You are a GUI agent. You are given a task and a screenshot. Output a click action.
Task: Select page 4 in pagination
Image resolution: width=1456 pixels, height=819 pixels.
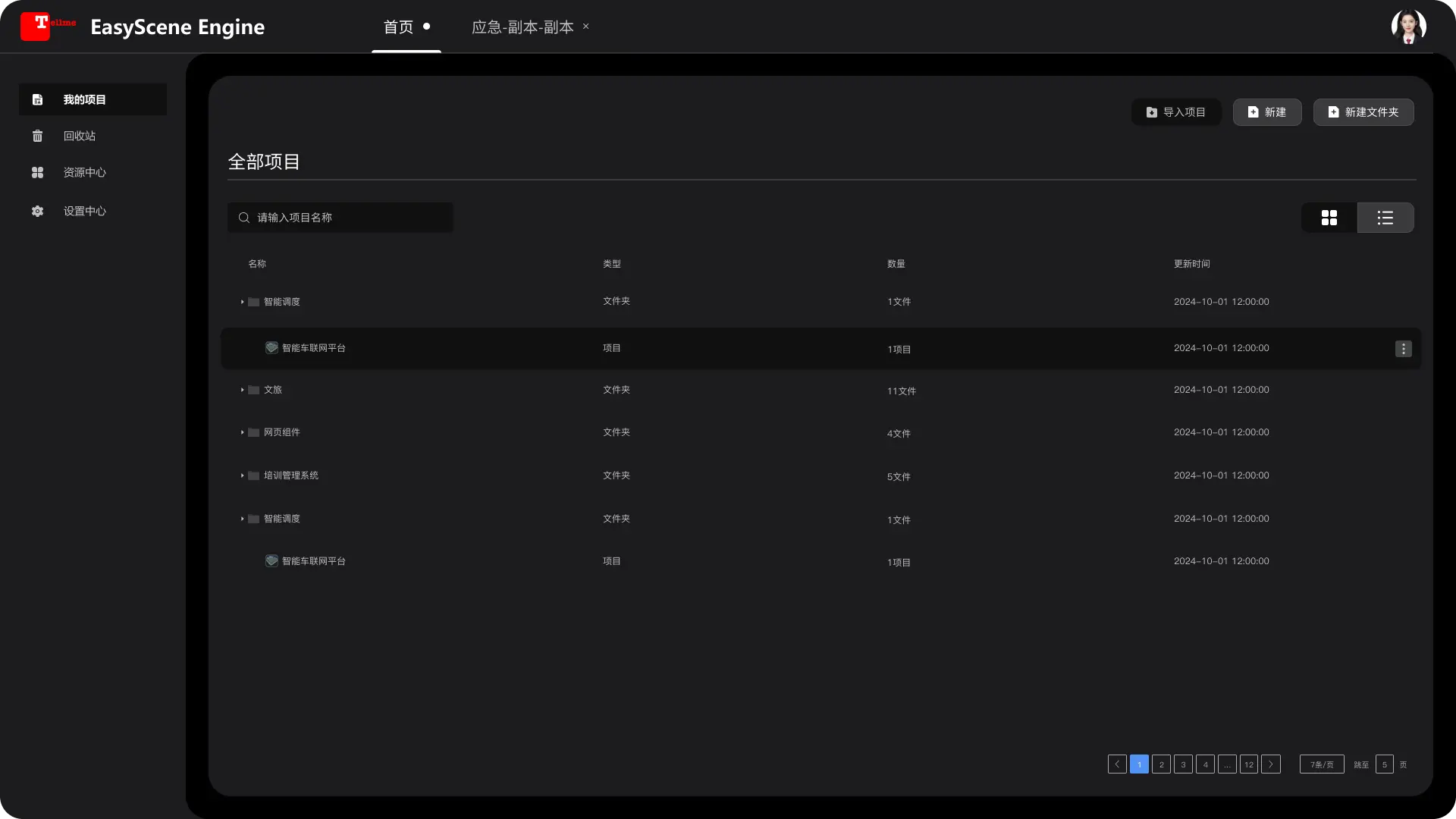click(1205, 764)
